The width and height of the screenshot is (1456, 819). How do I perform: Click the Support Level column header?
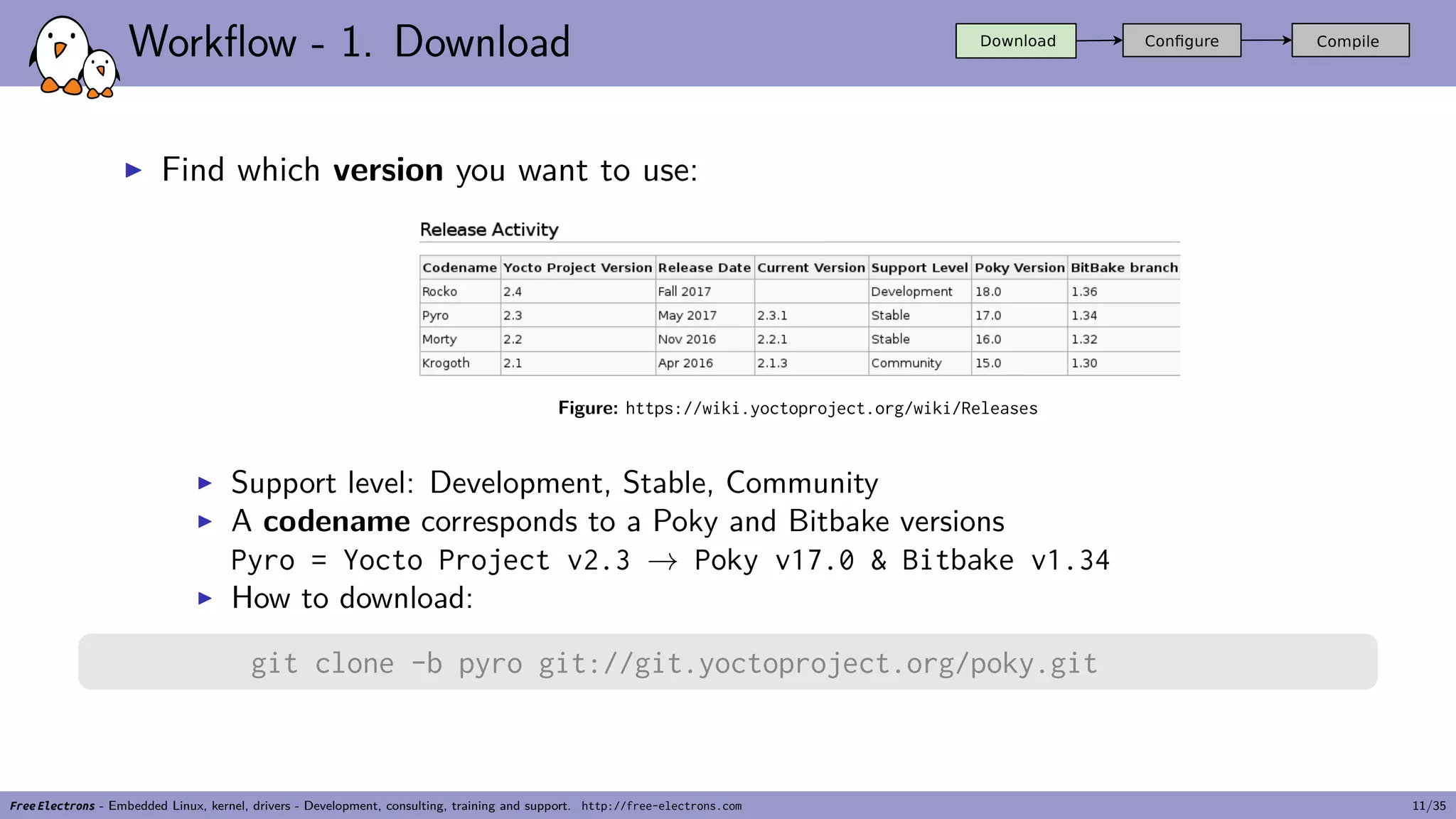(x=919, y=267)
